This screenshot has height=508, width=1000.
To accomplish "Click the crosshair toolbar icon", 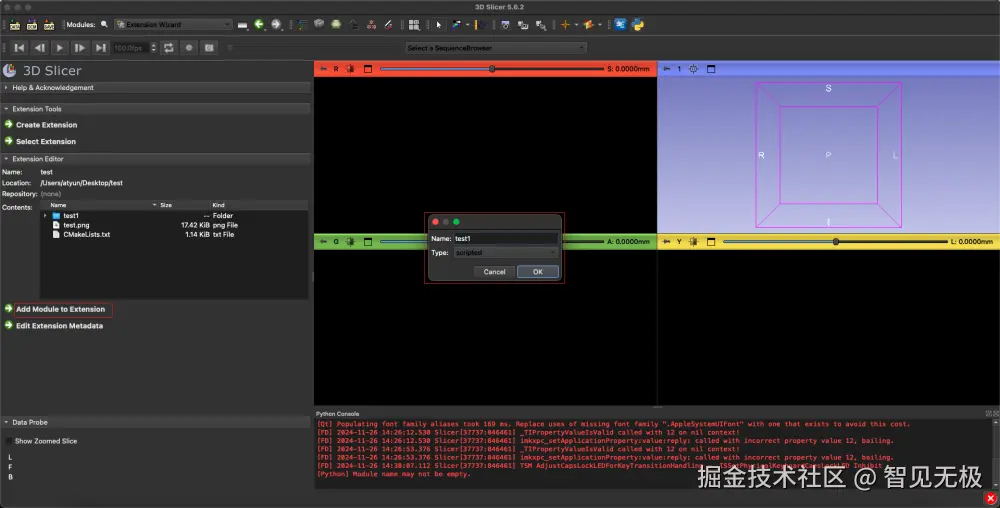I will [x=567, y=24].
